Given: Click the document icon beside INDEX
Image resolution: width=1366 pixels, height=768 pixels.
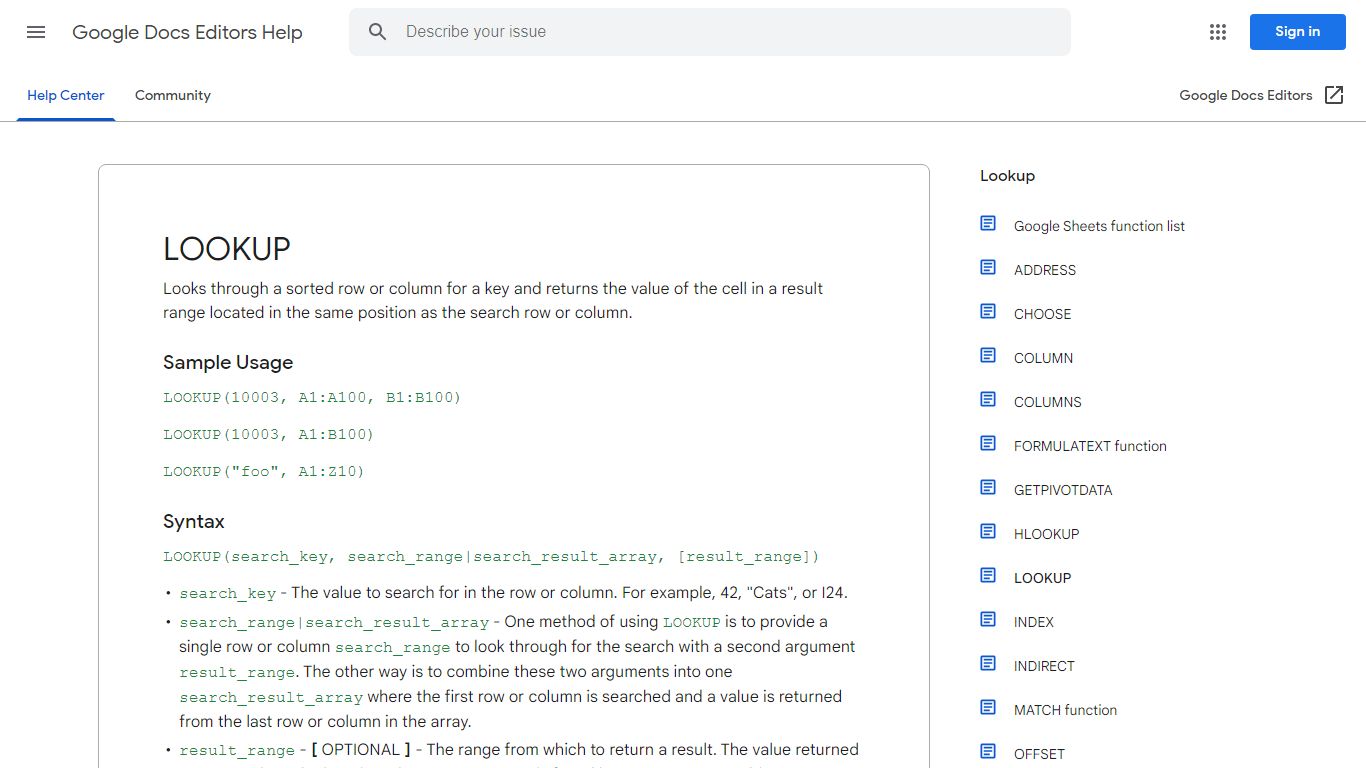Looking at the screenshot, I should coord(988,620).
